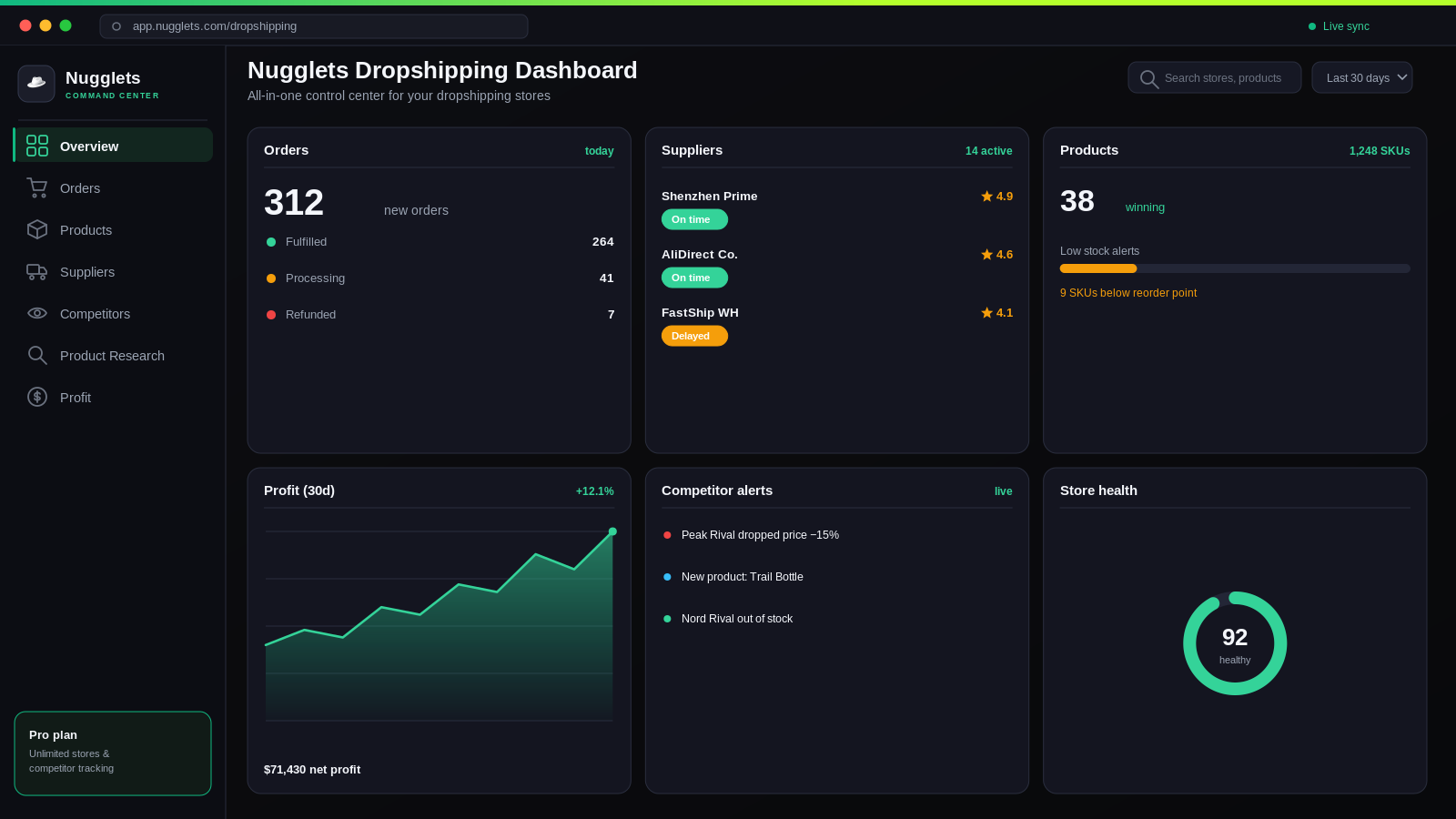Open the Last 30 days dropdown

click(1362, 77)
